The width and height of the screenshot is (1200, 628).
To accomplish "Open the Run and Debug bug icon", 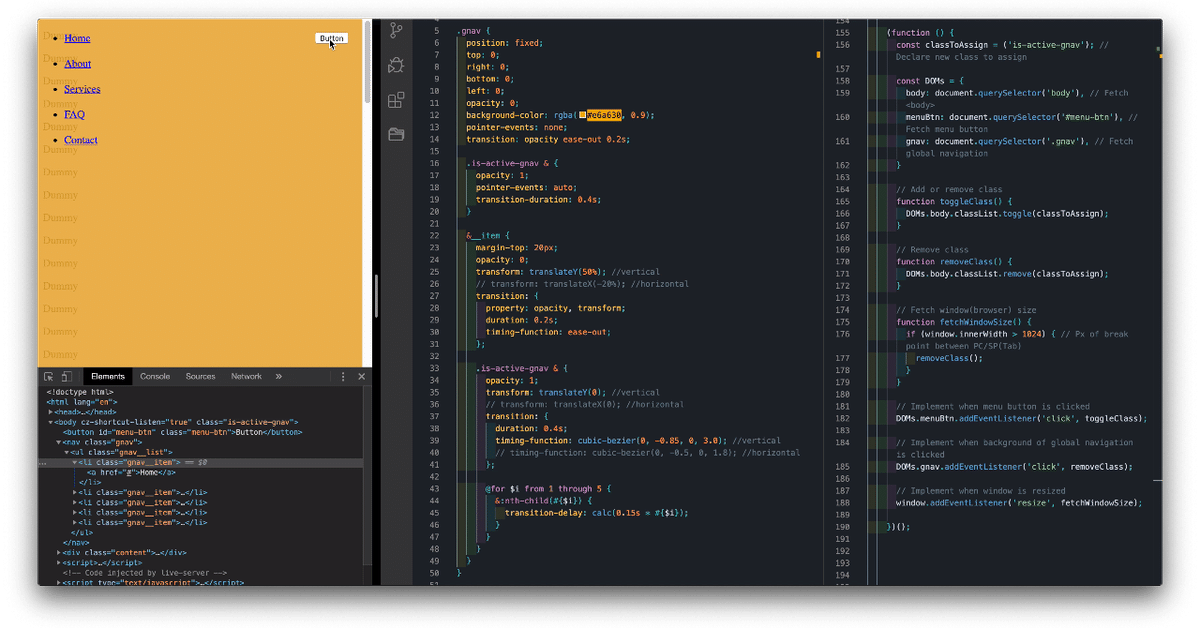I will [396, 66].
